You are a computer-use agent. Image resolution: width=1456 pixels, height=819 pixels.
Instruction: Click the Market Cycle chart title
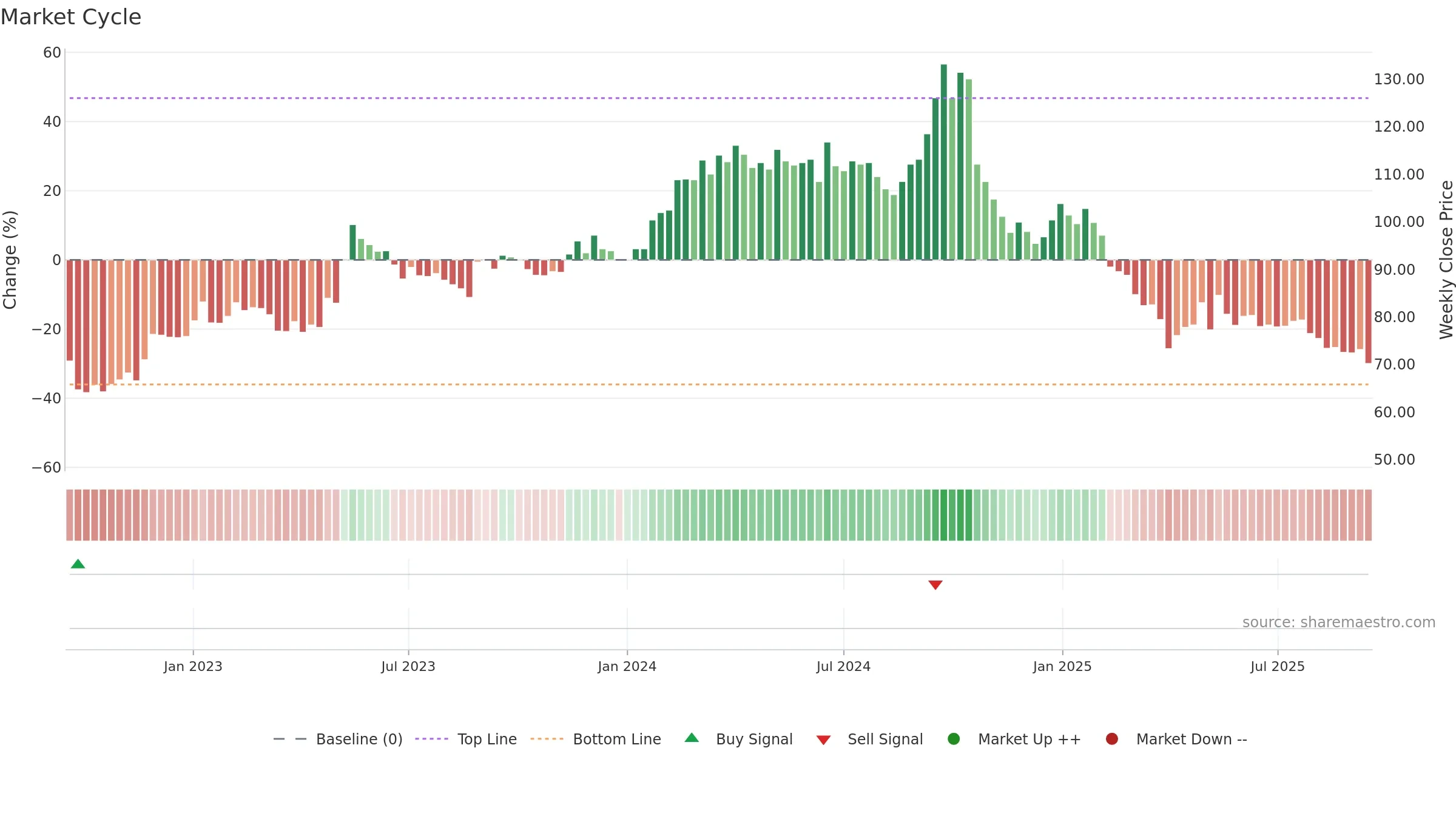pyautogui.click(x=71, y=17)
